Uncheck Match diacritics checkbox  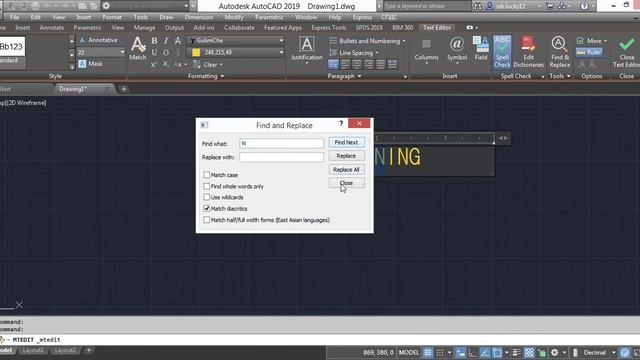(x=207, y=209)
